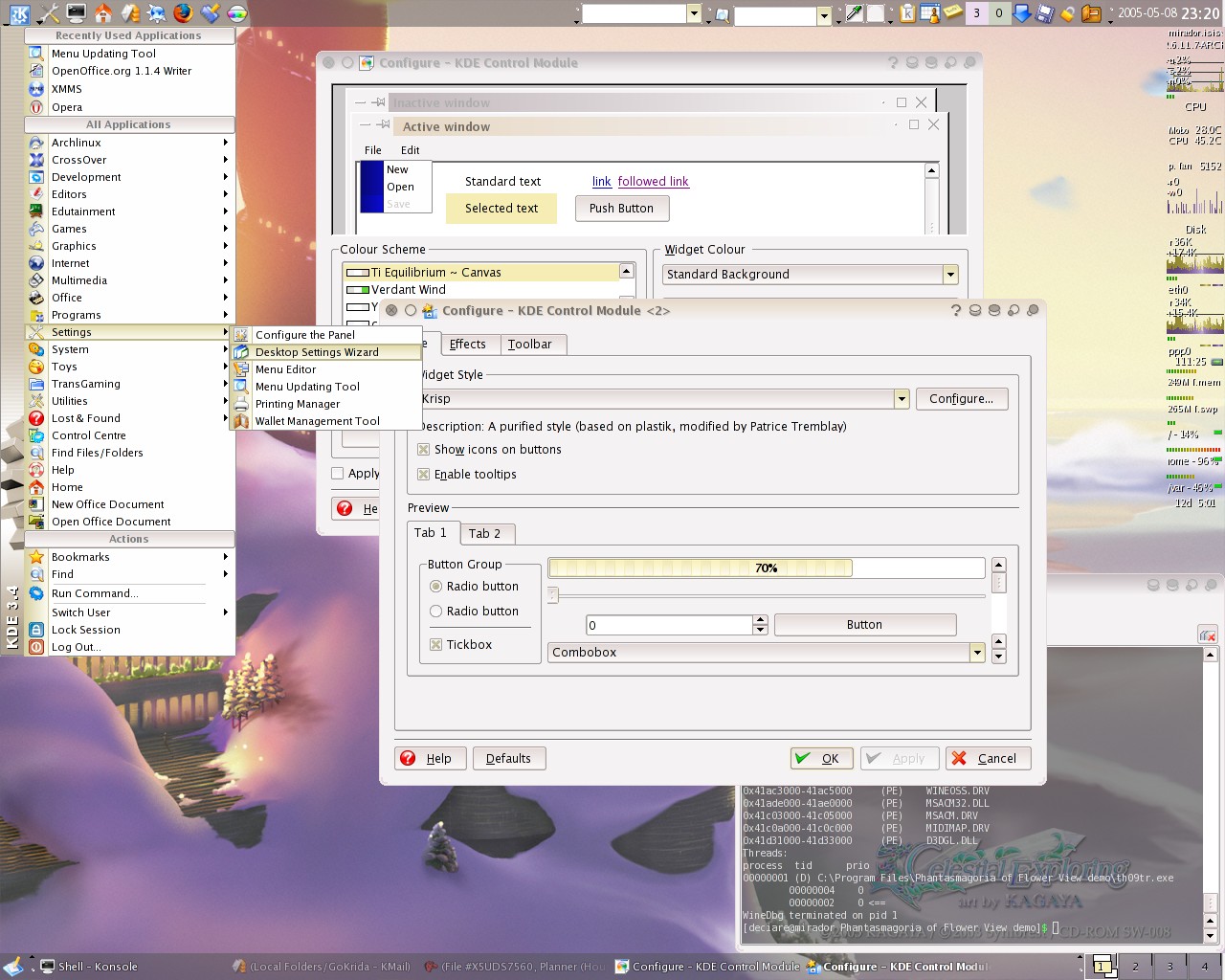
Task: Click the colour picker eyedropper applet
Action: pos(855,13)
